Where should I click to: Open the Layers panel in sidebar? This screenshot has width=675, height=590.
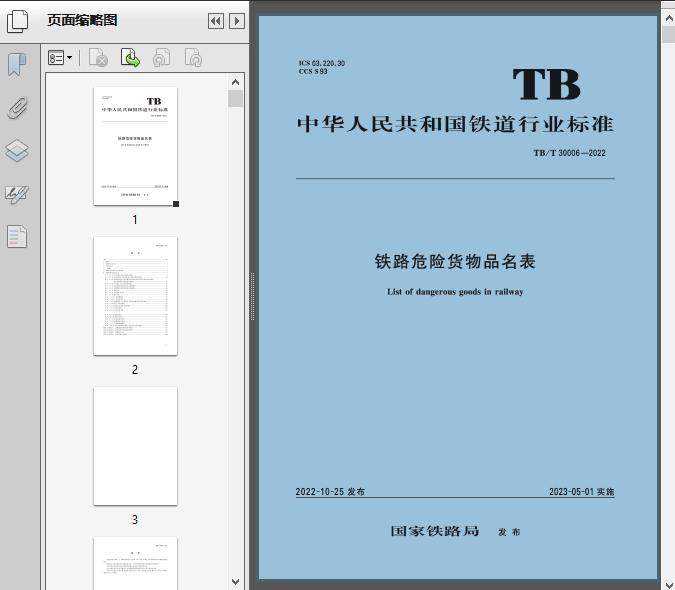(17, 151)
